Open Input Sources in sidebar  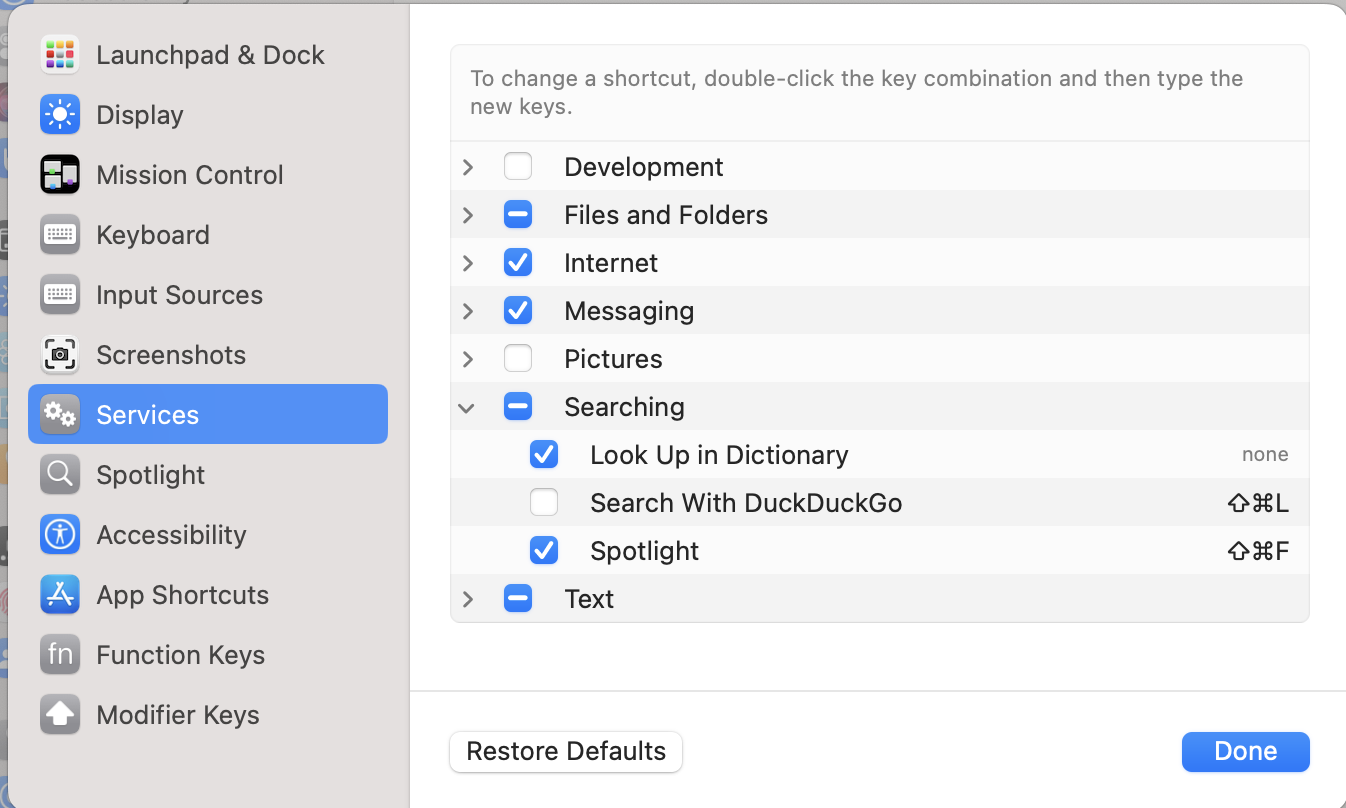point(179,295)
